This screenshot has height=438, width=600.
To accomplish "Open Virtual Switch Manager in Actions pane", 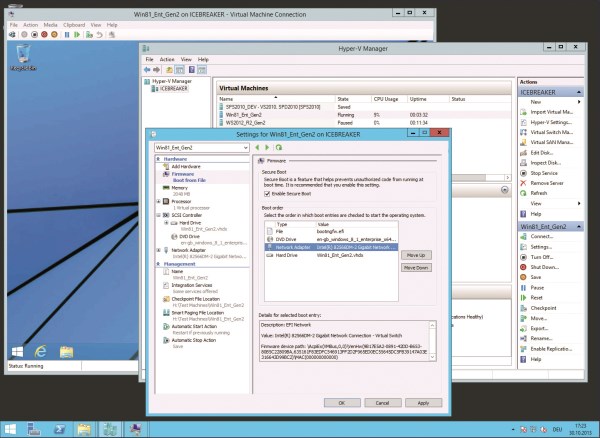I will [551, 132].
